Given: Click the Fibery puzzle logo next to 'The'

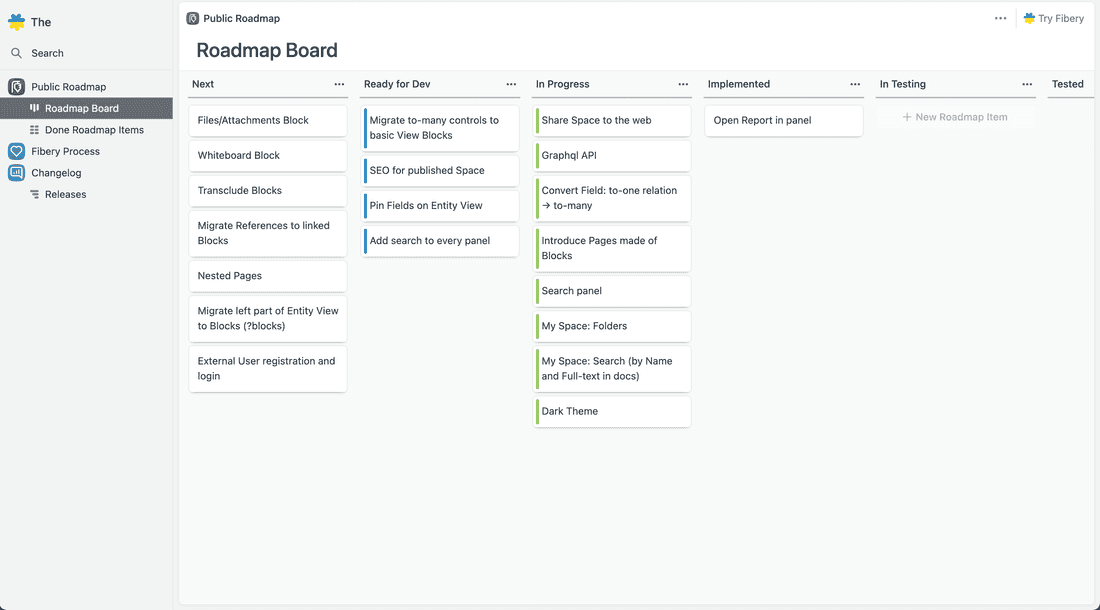Looking at the screenshot, I should pyautogui.click(x=13, y=20).
